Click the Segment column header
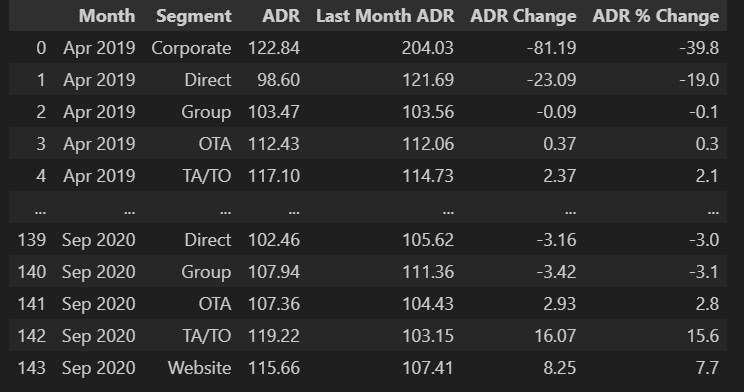This screenshot has height=392, width=744. (x=194, y=16)
